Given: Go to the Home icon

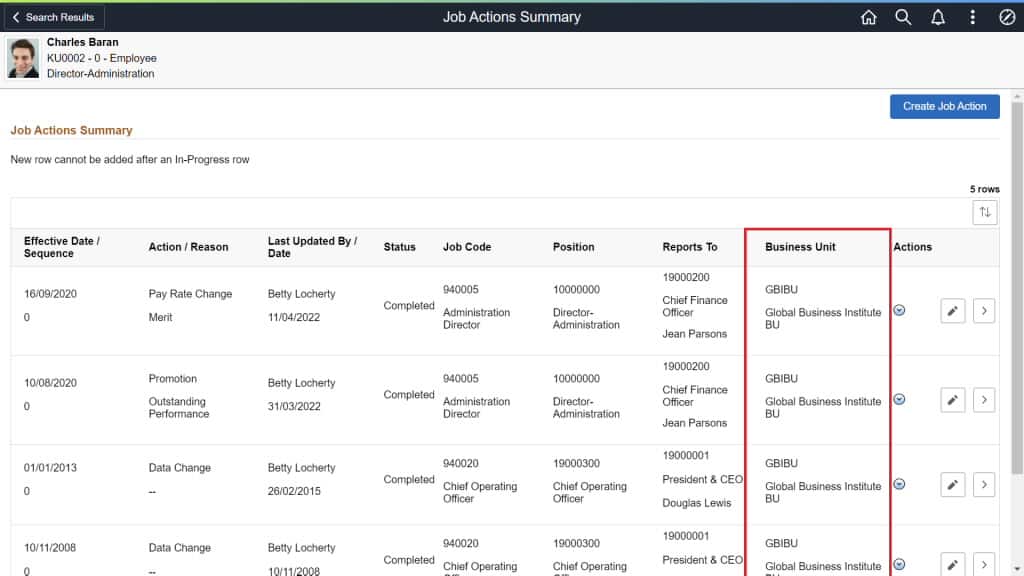Looking at the screenshot, I should tap(868, 17).
